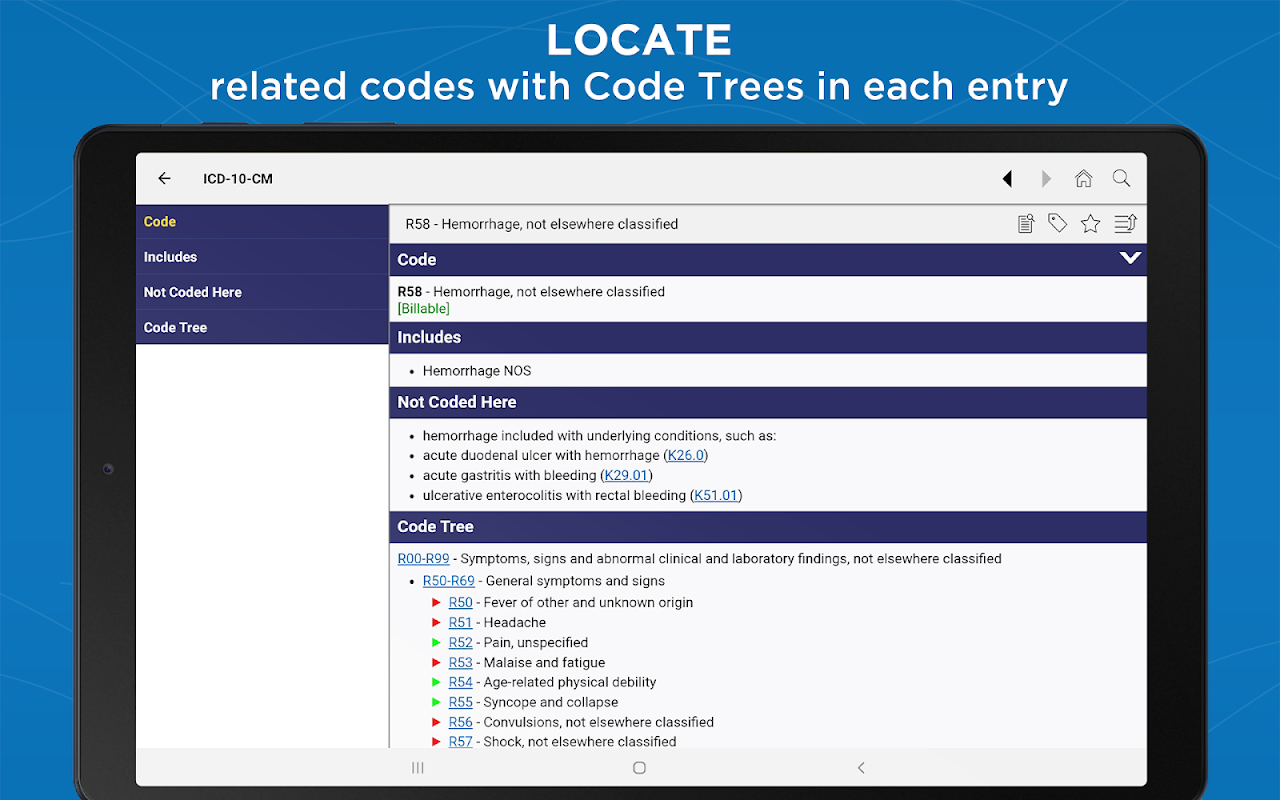This screenshot has width=1280, height=800.
Task: Click "acute gastritis with bleeding" text
Action: [510, 475]
